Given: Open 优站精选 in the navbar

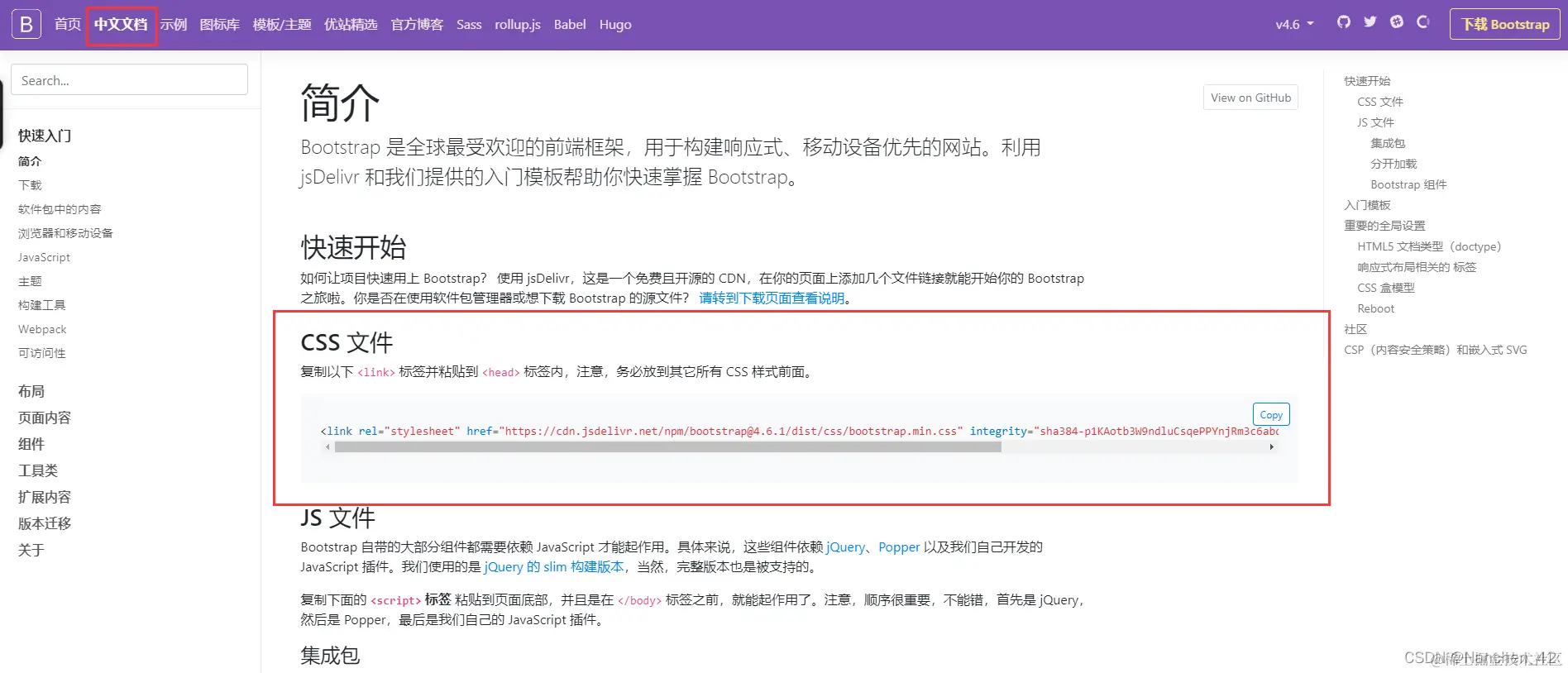Looking at the screenshot, I should pyautogui.click(x=351, y=25).
